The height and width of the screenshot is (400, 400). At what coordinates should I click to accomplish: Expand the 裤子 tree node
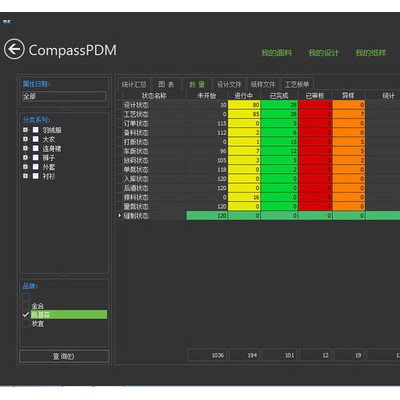click(x=25, y=157)
